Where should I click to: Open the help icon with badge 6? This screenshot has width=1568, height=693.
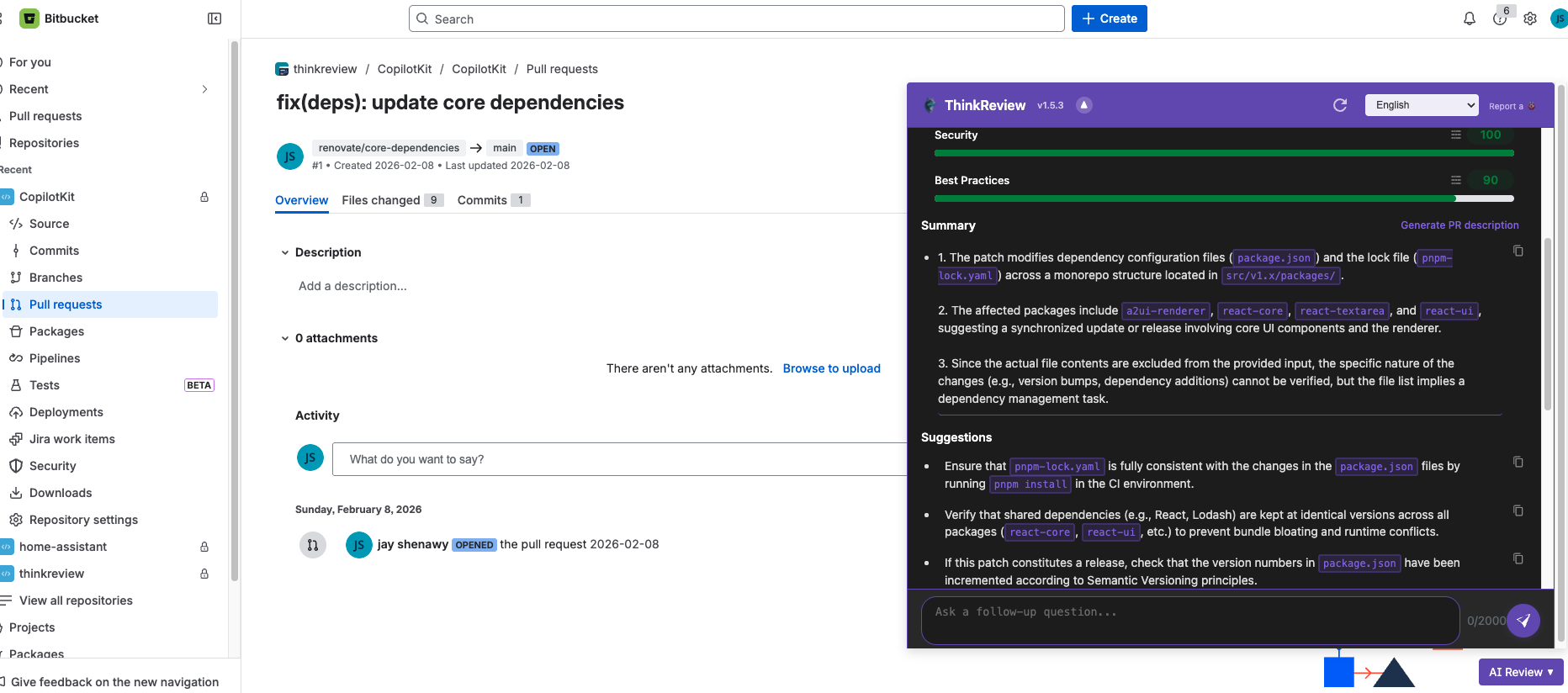tap(1500, 19)
